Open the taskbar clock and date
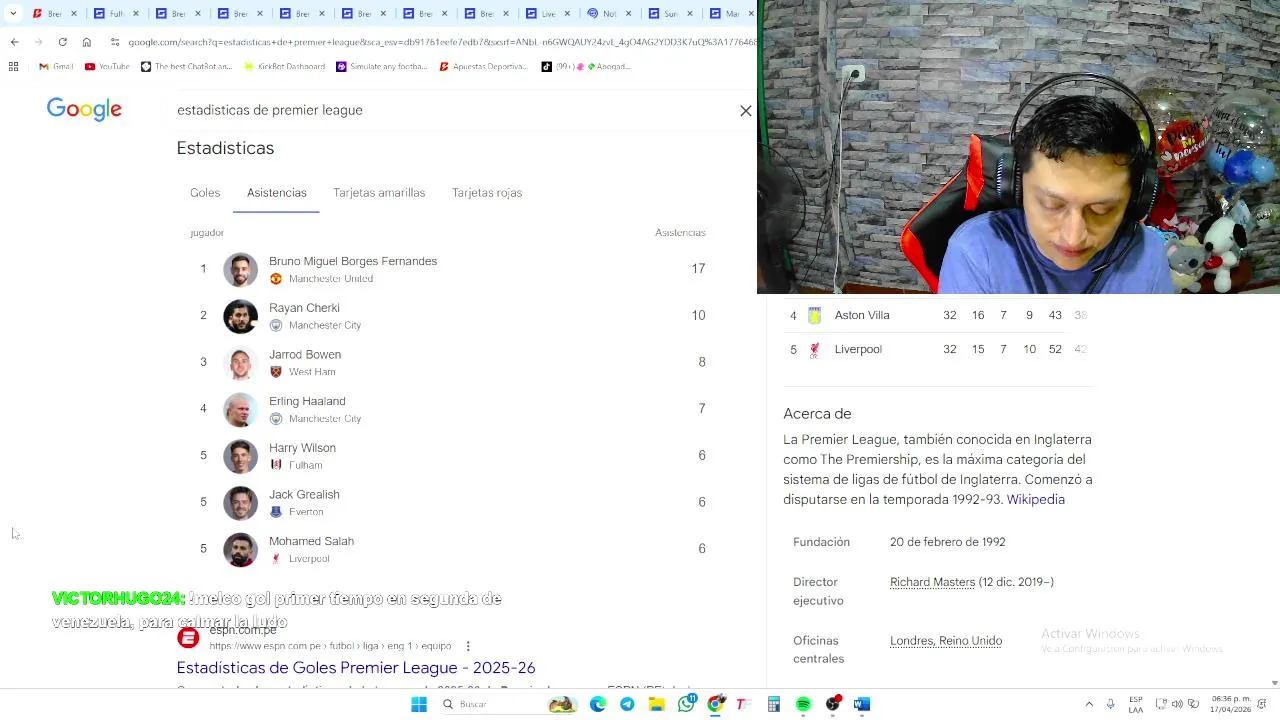Screen dimensions: 1280x720 click(1231, 704)
